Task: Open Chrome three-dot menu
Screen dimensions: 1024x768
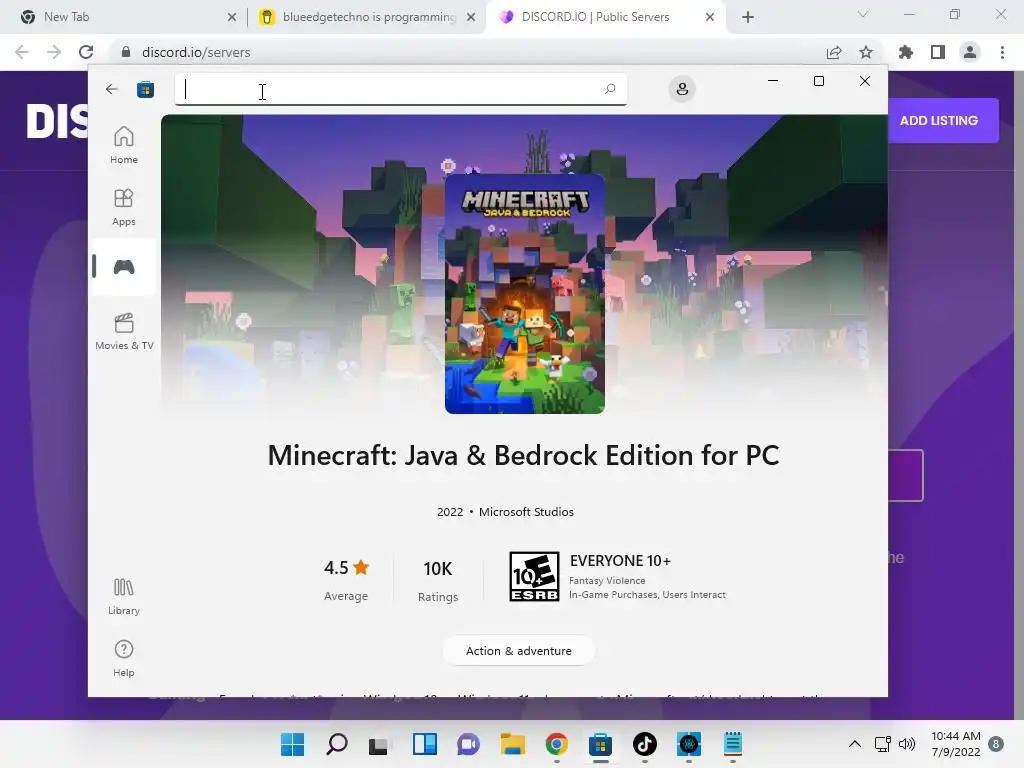Action: [1002, 52]
